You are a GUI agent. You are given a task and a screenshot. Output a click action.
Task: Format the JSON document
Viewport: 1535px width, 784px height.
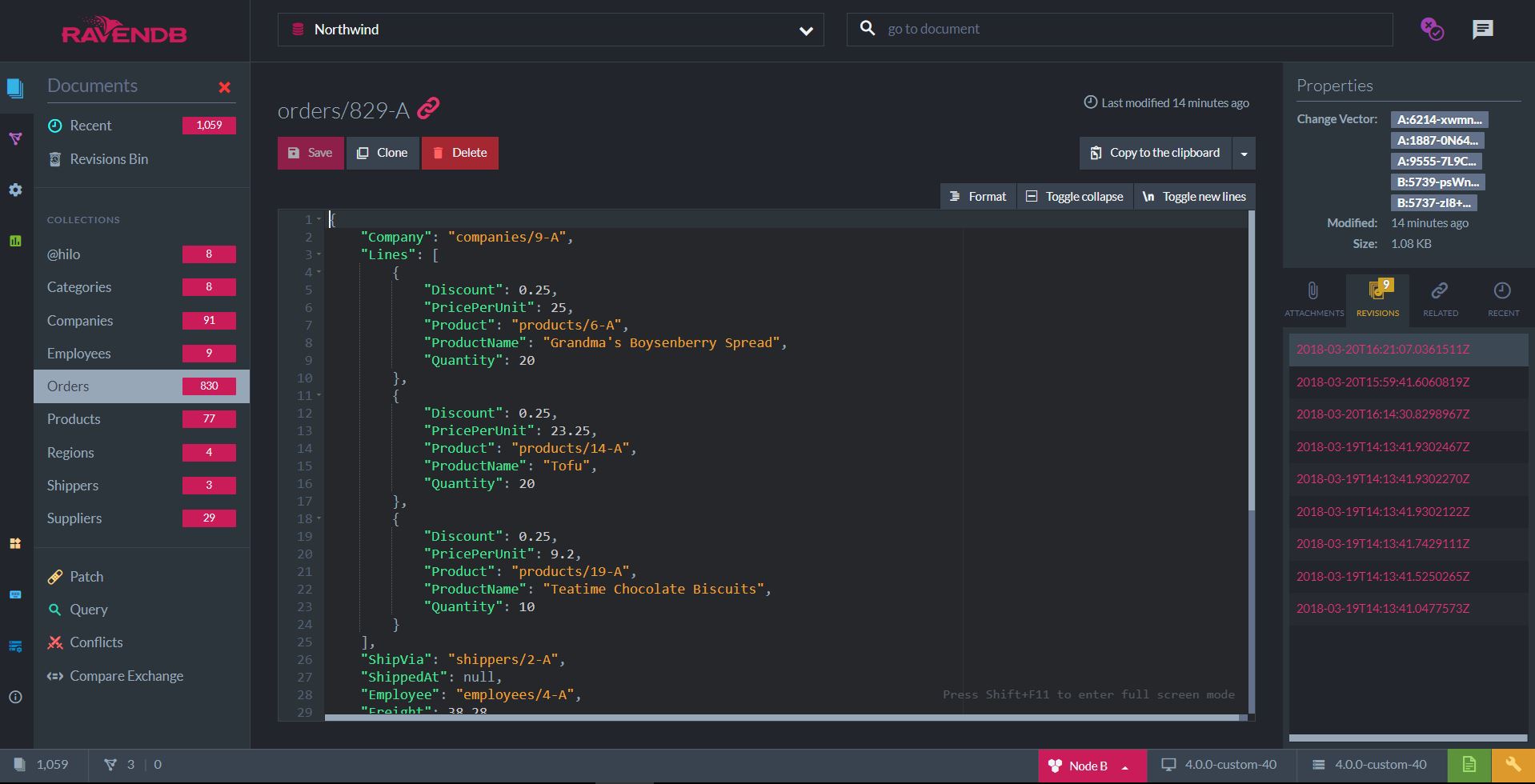click(x=978, y=197)
